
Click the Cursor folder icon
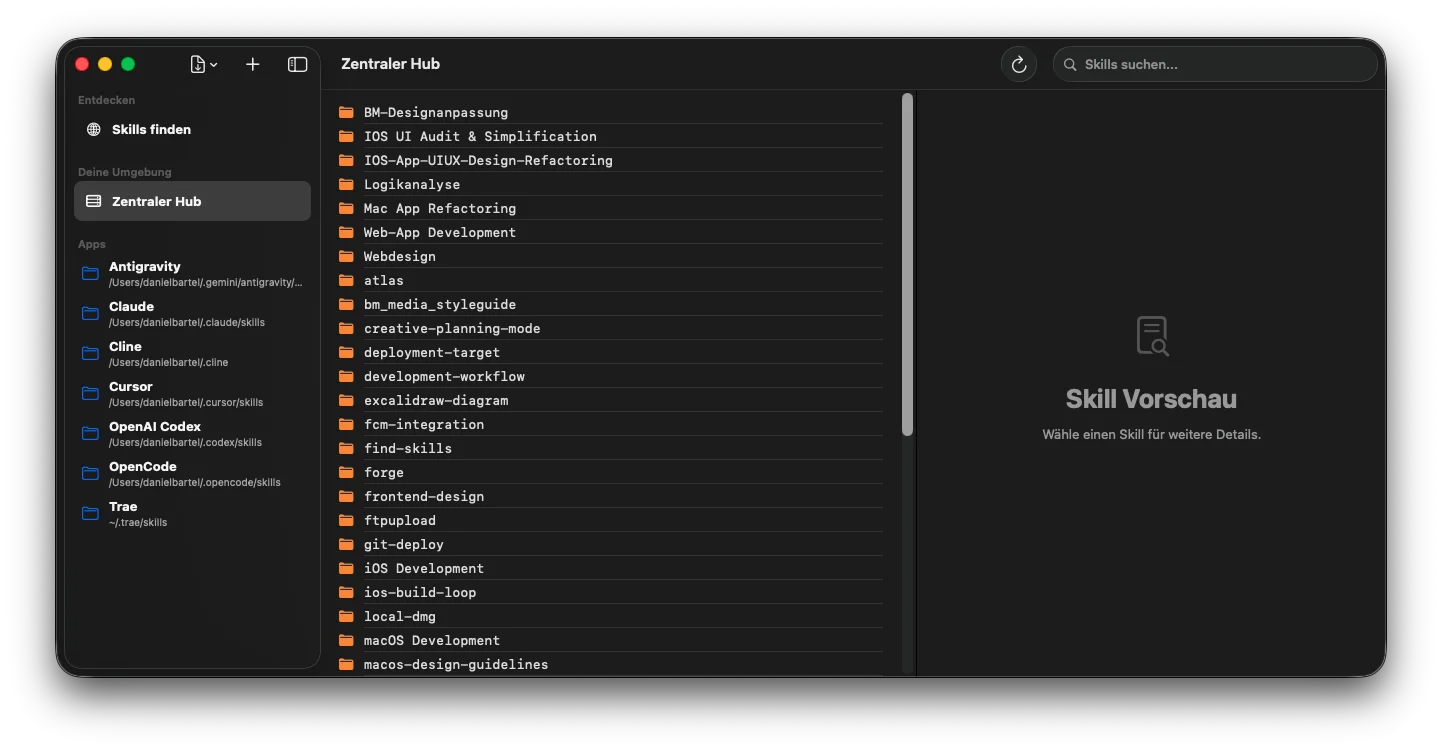89,394
